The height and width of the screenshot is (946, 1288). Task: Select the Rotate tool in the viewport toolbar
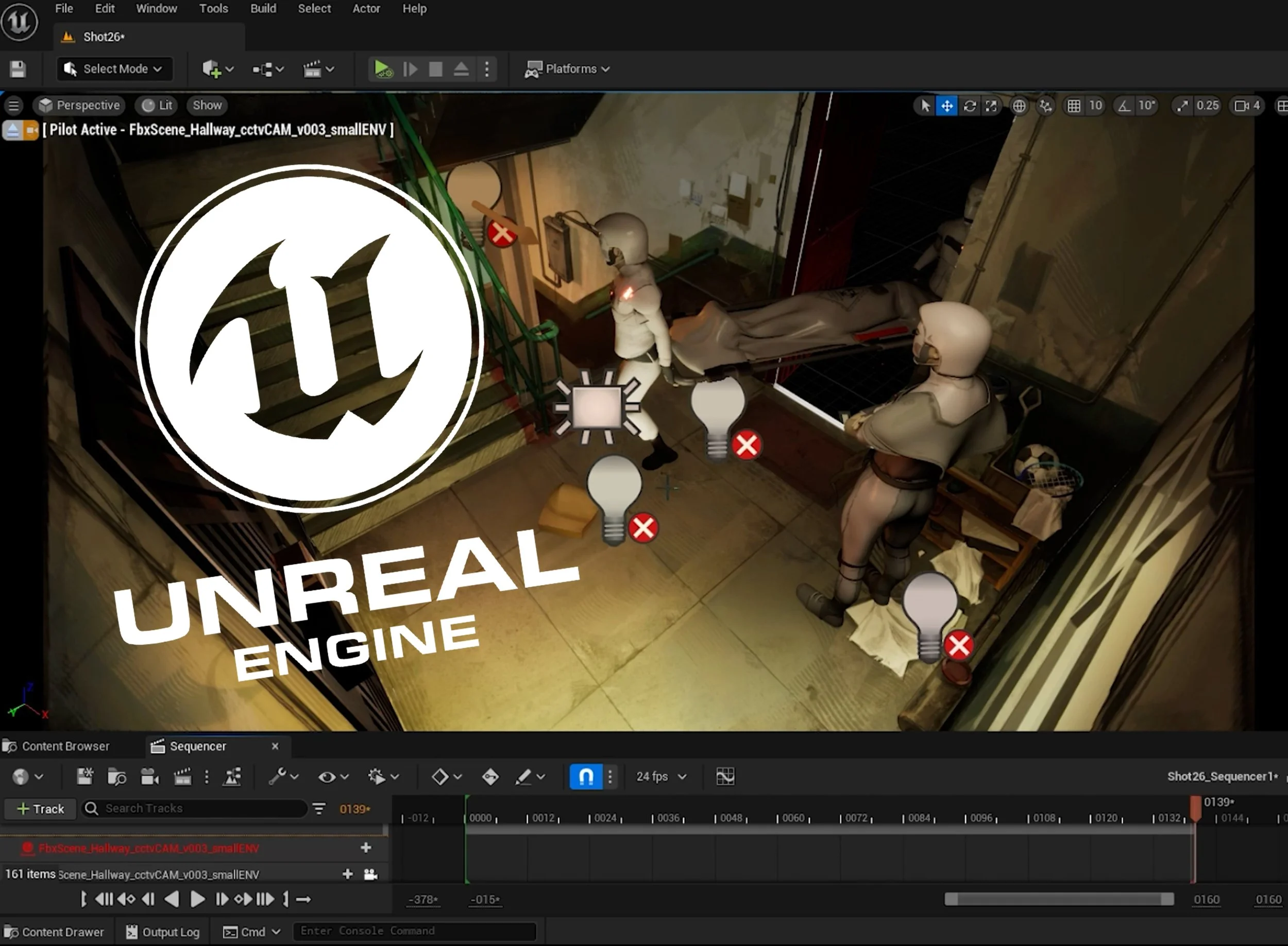click(x=970, y=106)
